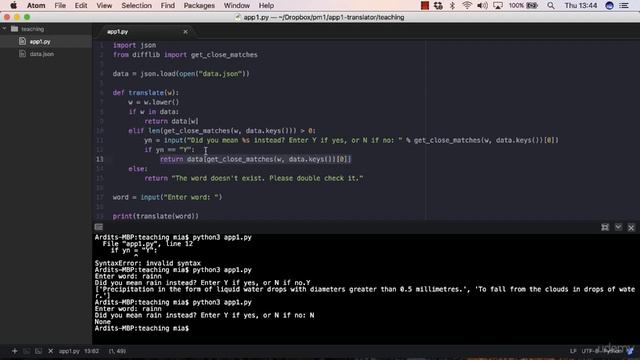Click the red recording menu bar icon
The height and width of the screenshot is (360, 640).
424,6
